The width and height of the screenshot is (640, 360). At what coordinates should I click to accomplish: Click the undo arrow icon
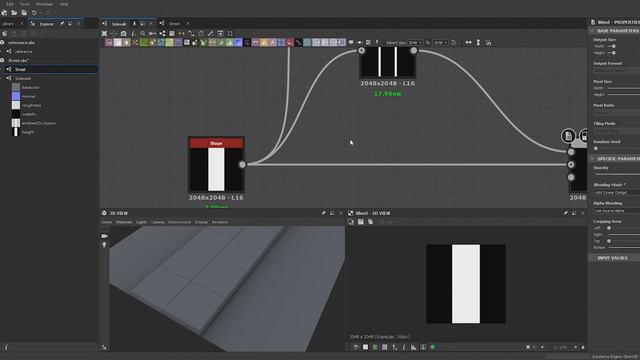[34, 13]
